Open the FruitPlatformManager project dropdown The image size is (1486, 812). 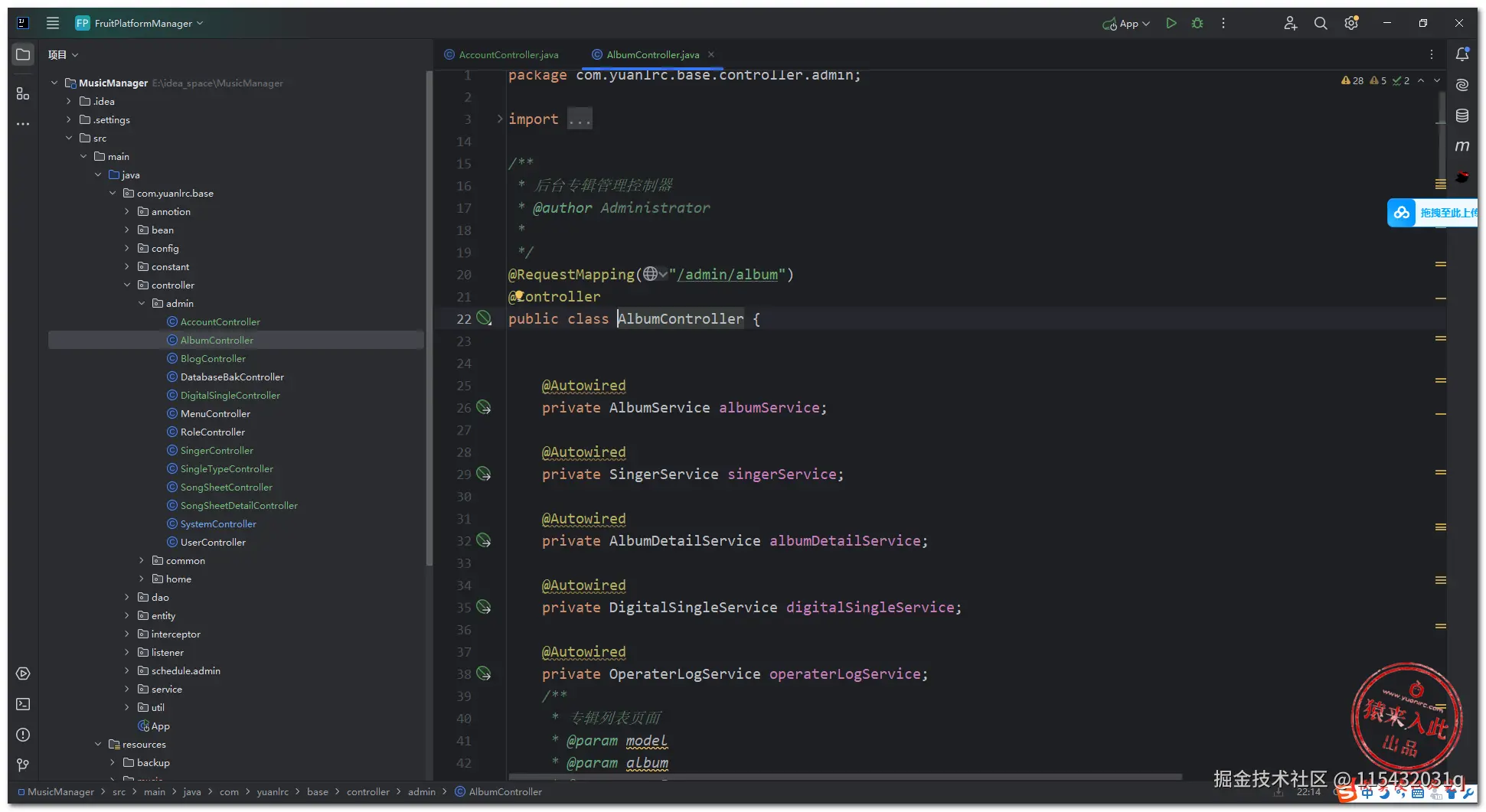tap(139, 23)
